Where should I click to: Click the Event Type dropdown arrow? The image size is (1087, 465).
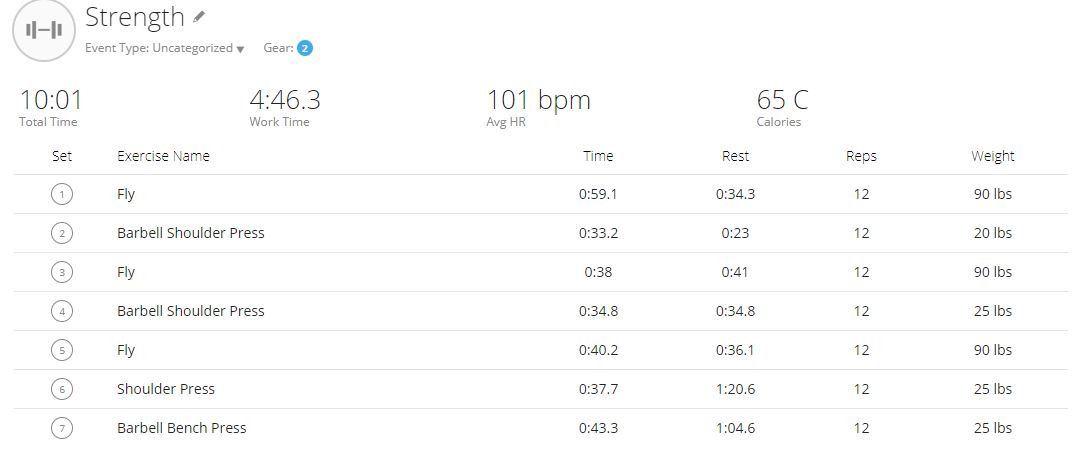(x=241, y=49)
